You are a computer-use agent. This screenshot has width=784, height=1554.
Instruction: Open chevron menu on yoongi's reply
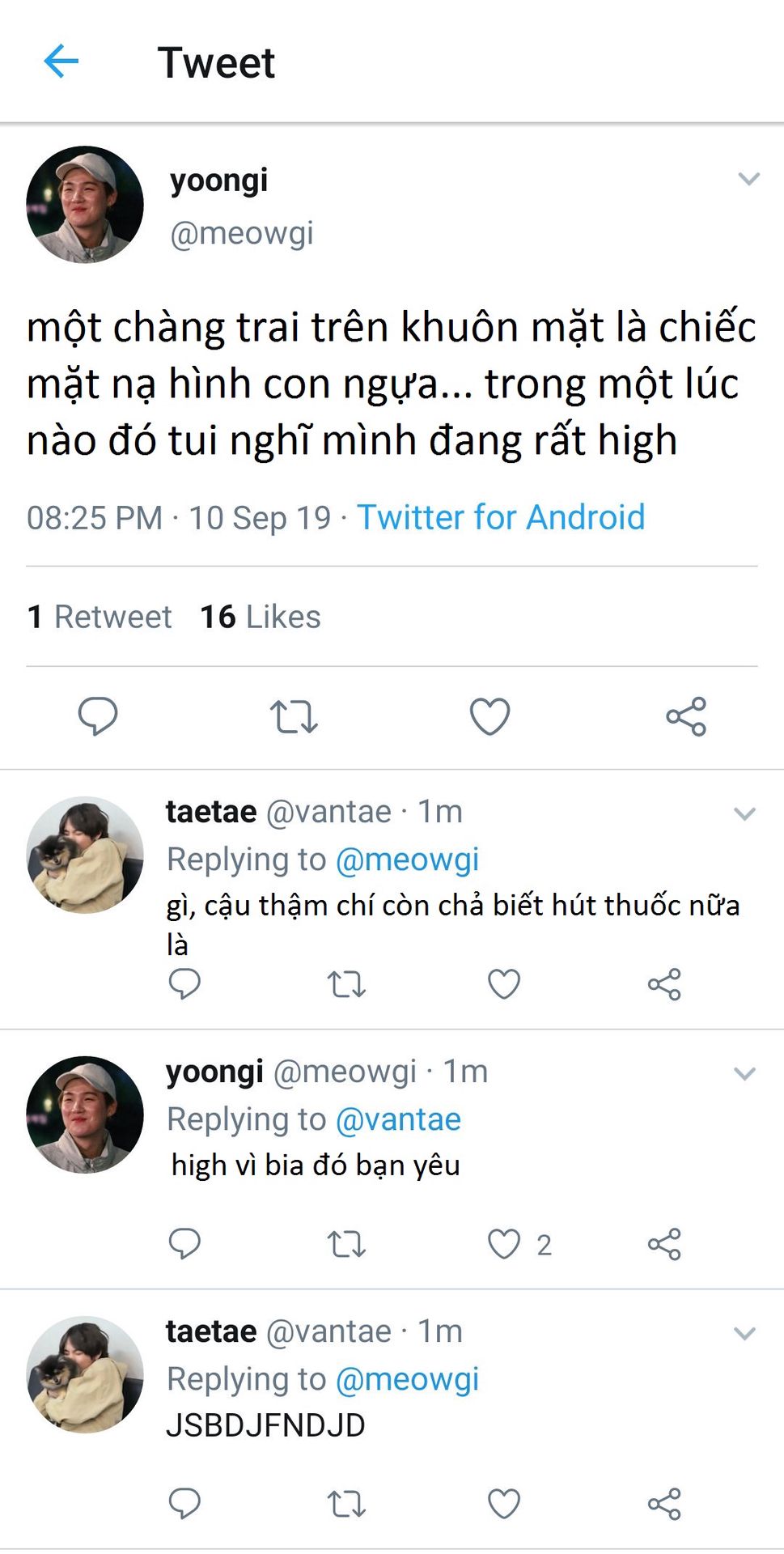click(744, 1073)
